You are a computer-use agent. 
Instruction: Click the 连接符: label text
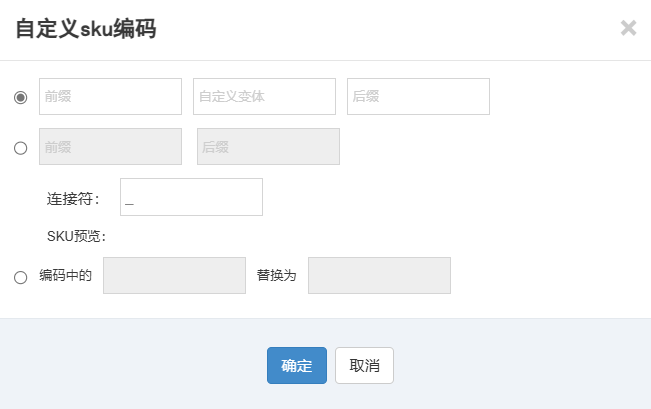73,199
